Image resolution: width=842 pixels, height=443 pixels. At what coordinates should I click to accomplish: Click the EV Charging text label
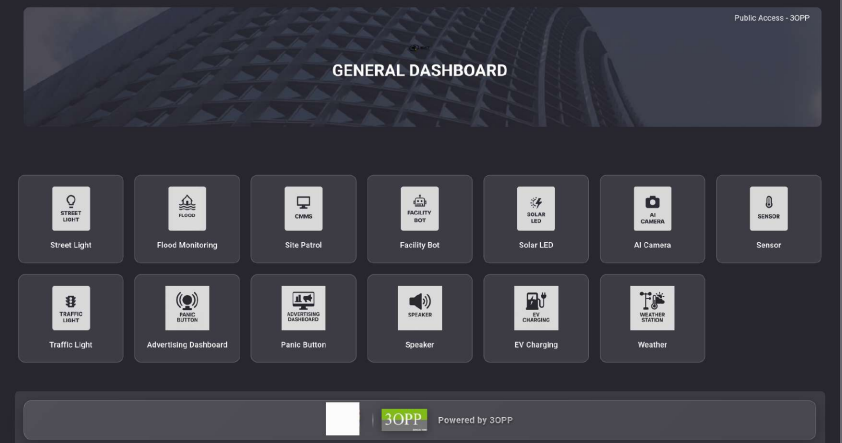(536, 345)
